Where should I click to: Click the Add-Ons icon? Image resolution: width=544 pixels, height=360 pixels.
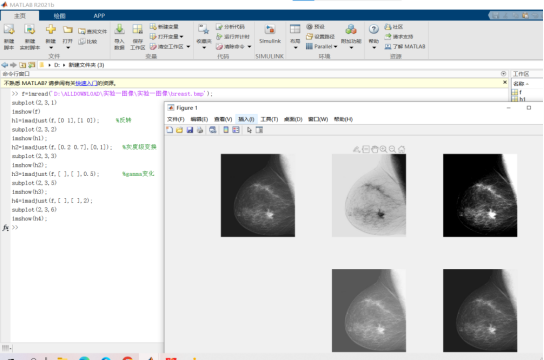(351, 29)
